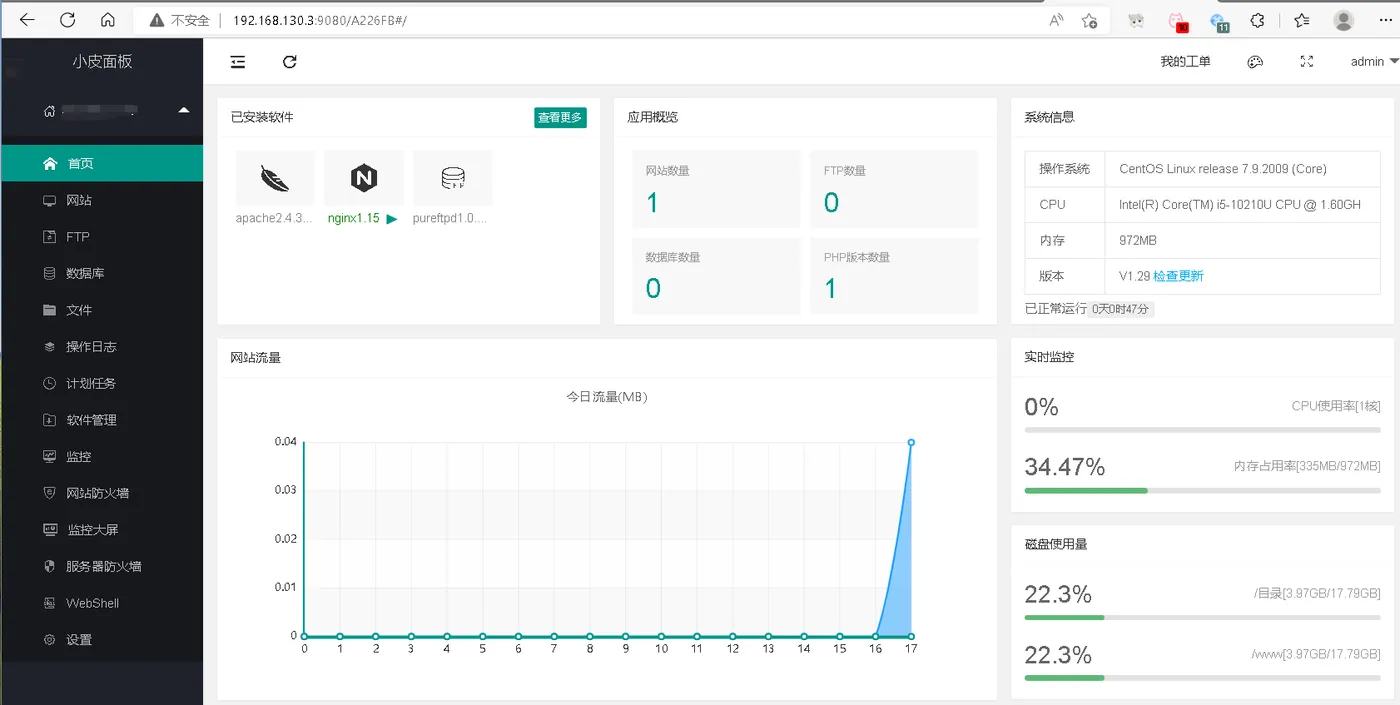The image size is (1400, 705).
Task: Click the browser back arrow
Action: [27, 20]
